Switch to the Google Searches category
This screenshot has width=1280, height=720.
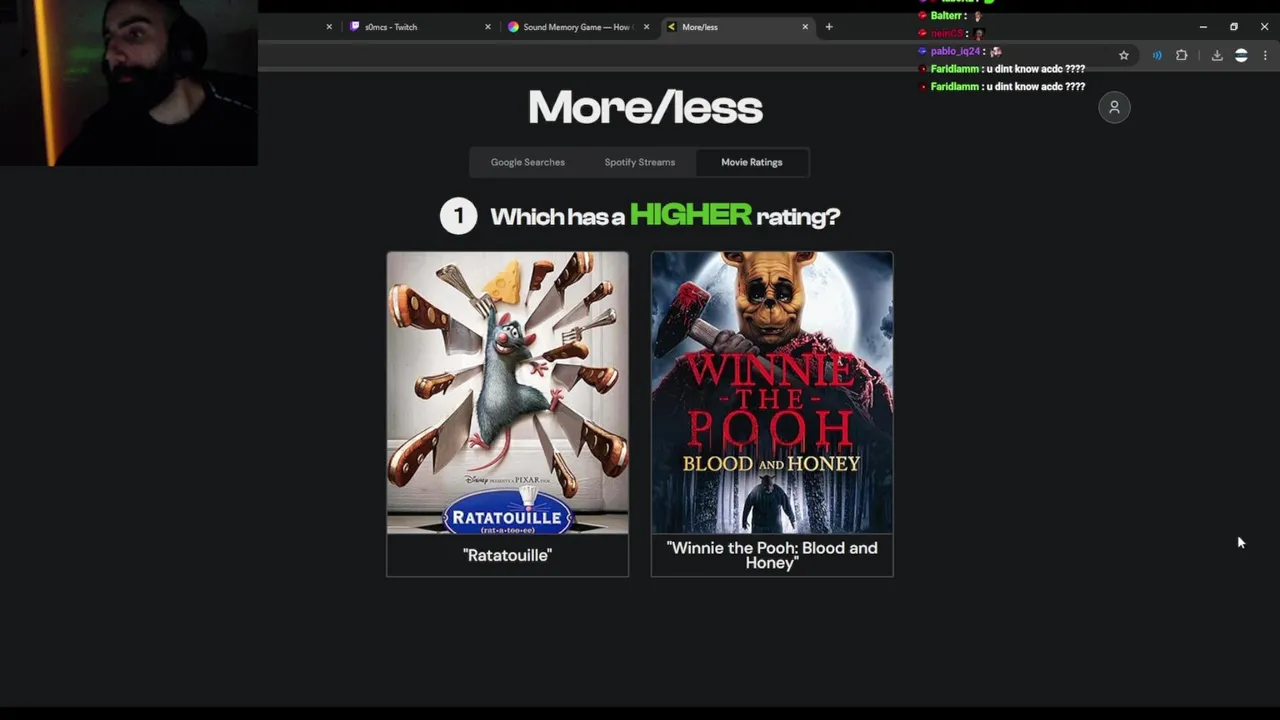(x=527, y=162)
